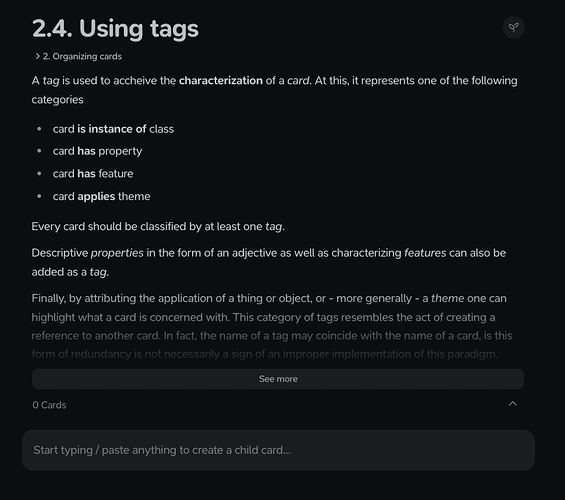
Task: Collapse the cards section using the up chevron
Action: 512,404
